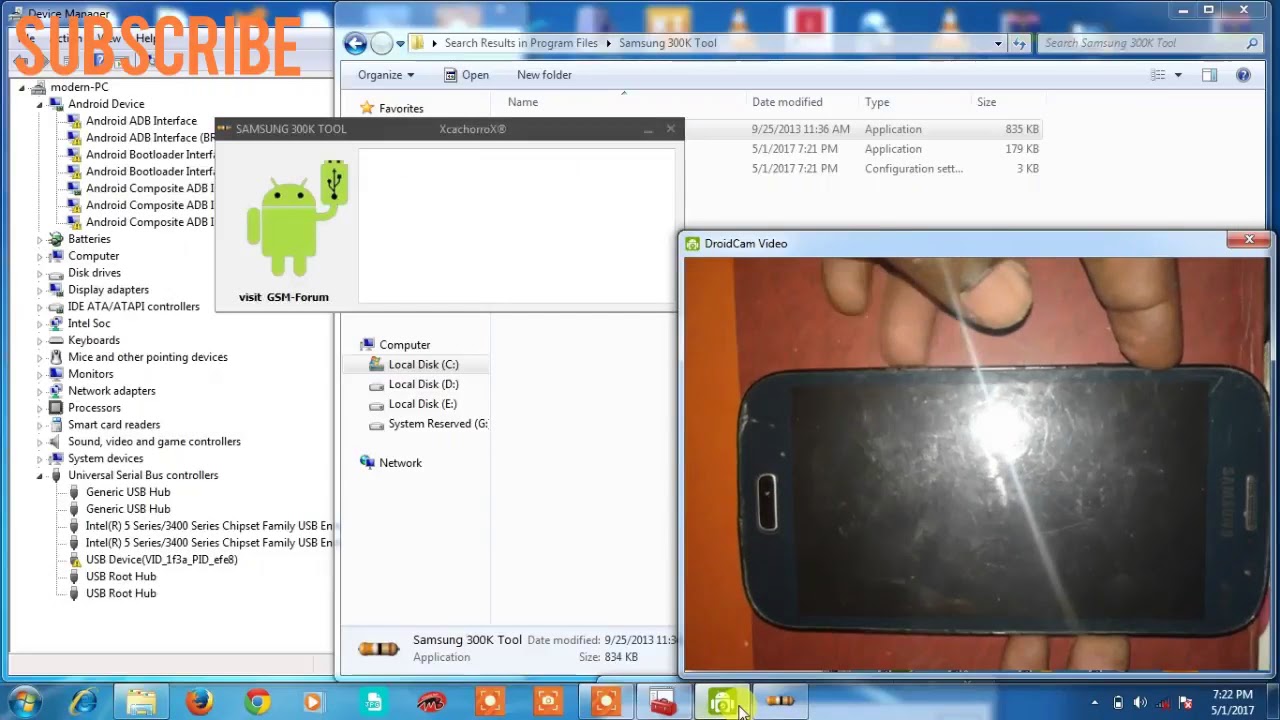Select the Configuration sett... file row
Viewport: 1280px width, 720px height.
pyautogui.click(x=865, y=169)
